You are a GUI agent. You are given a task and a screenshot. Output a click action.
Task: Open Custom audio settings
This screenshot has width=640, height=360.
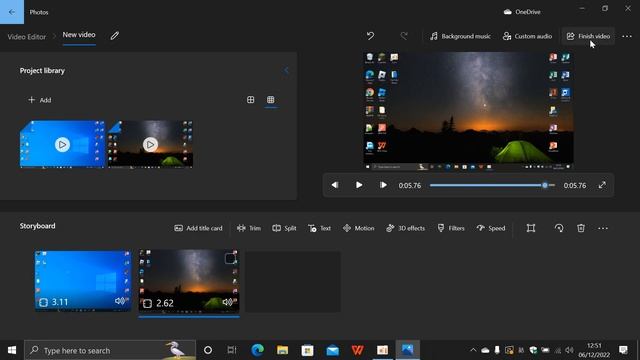(x=527, y=36)
